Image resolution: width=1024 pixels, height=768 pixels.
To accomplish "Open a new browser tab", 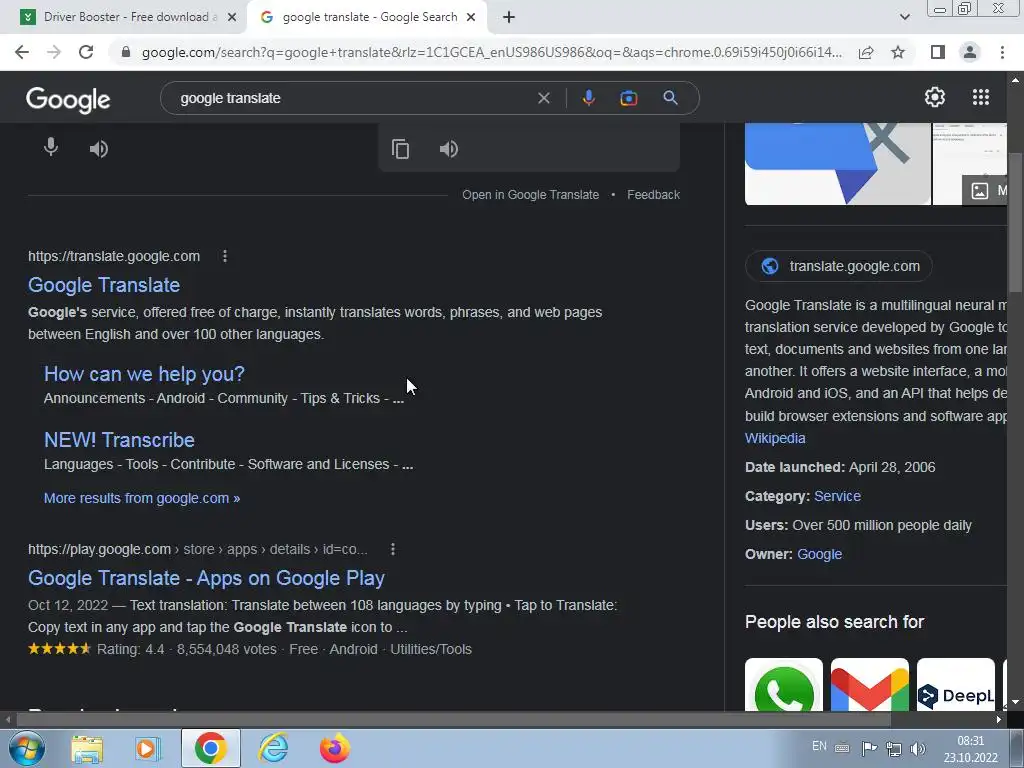I will (509, 18).
